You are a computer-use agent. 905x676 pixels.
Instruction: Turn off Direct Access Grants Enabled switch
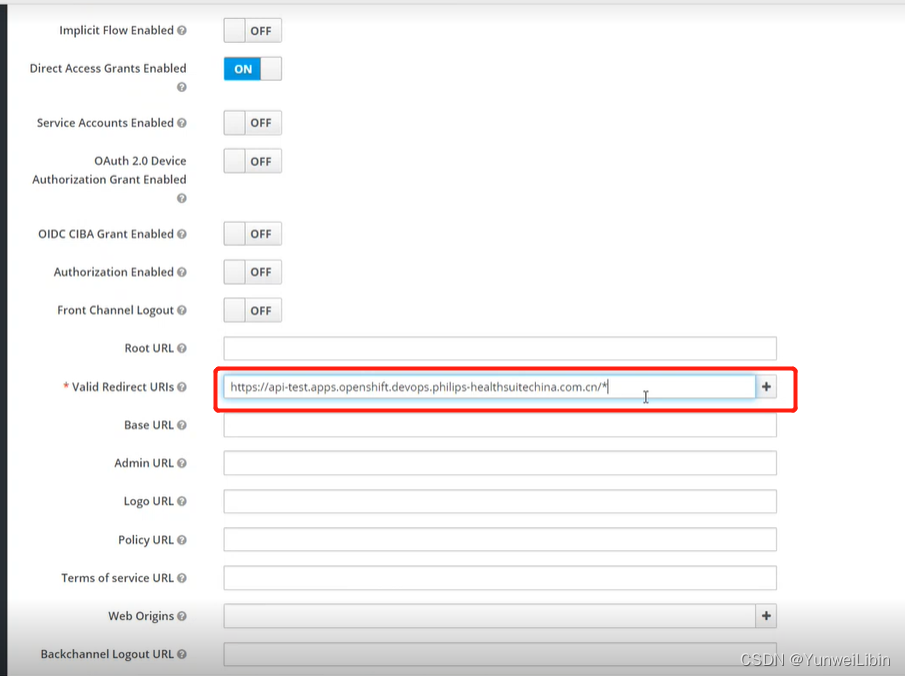pos(253,69)
